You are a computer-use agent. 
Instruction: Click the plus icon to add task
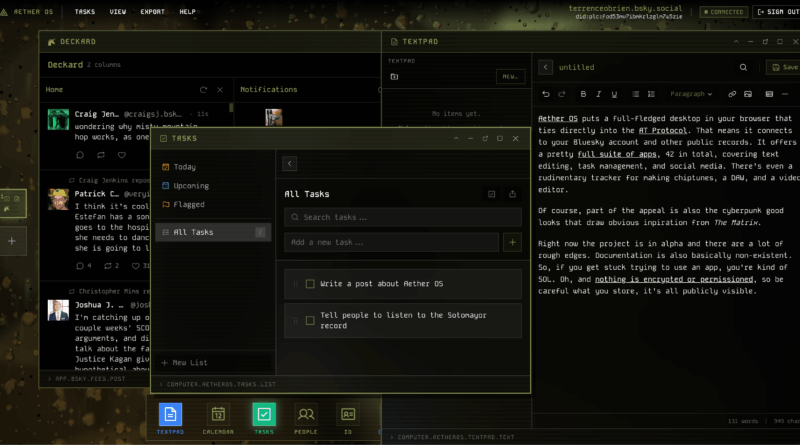pyautogui.click(x=512, y=242)
